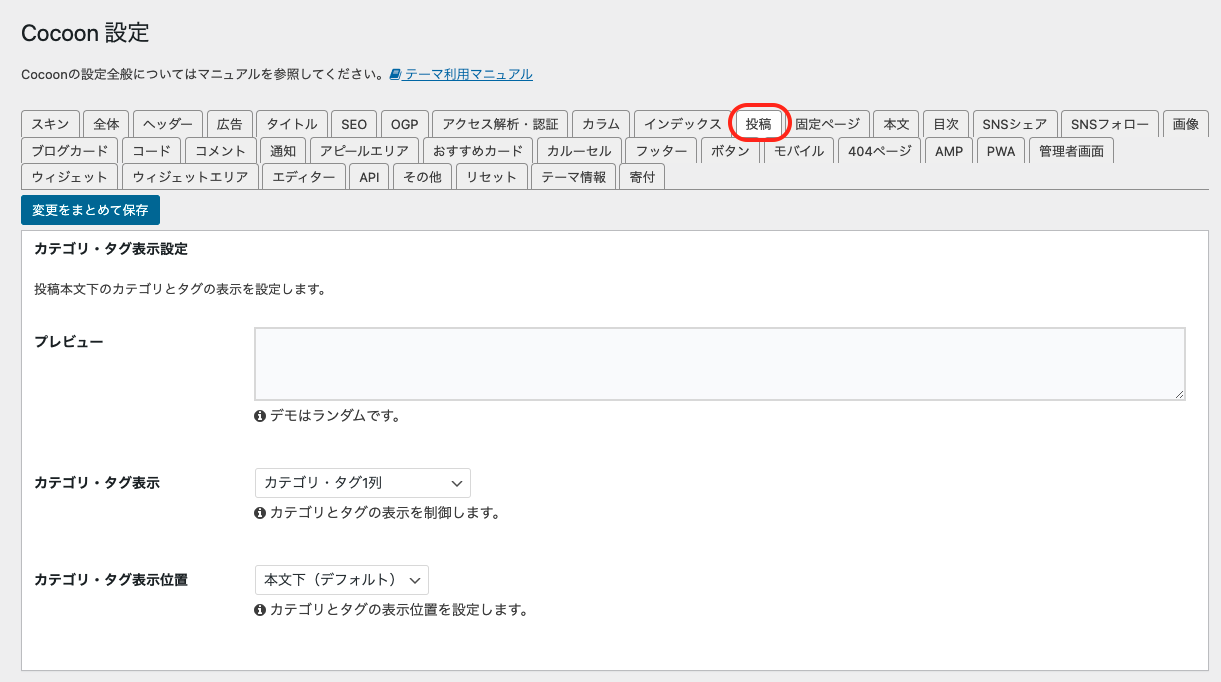This screenshot has width=1221, height=682.
Task: Click the info icon beside 表示位置を設定します
Action: 261,609
